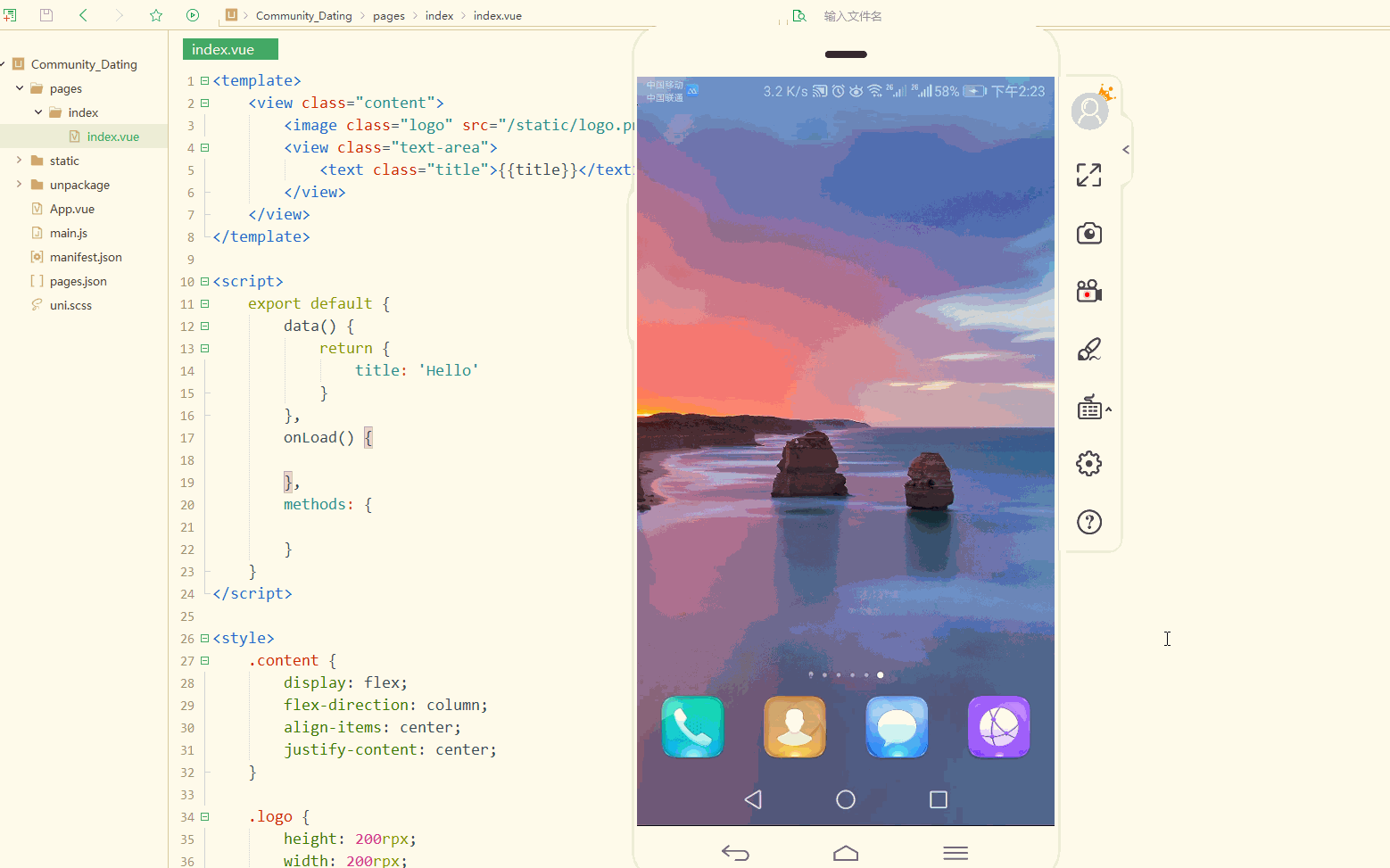
Task: Select the brush annotation tool
Action: coord(1089,349)
